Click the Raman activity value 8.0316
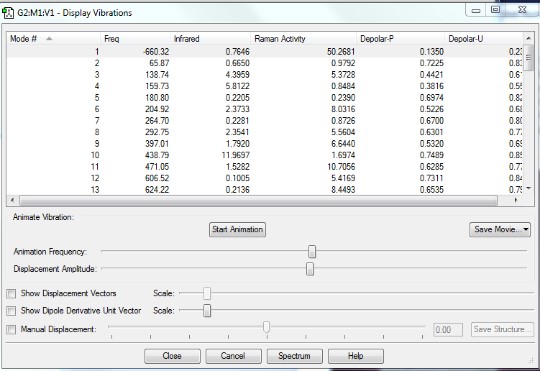 pyautogui.click(x=343, y=109)
